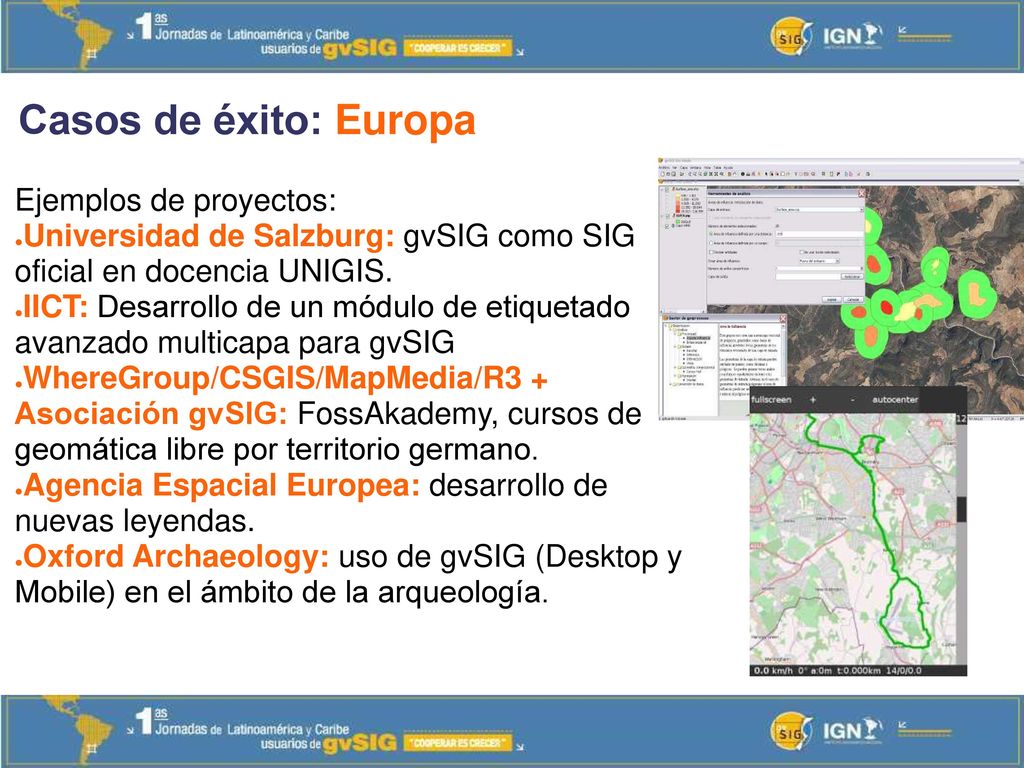Click the Oxford Archaeology heading

pos(176,557)
